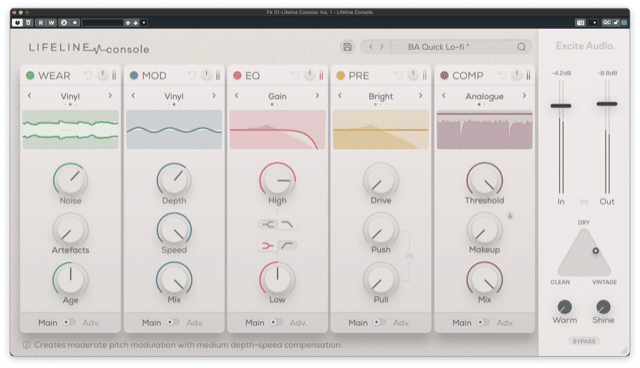Click the host snapshot camera icon
Image resolution: width=640 pixels, height=368 pixels.
pyautogui.click(x=580, y=23)
